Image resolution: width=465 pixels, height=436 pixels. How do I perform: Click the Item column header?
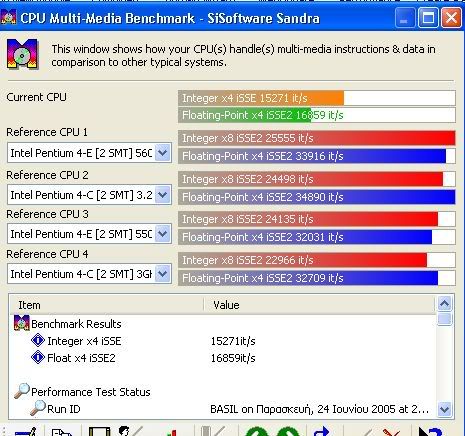pos(107,305)
